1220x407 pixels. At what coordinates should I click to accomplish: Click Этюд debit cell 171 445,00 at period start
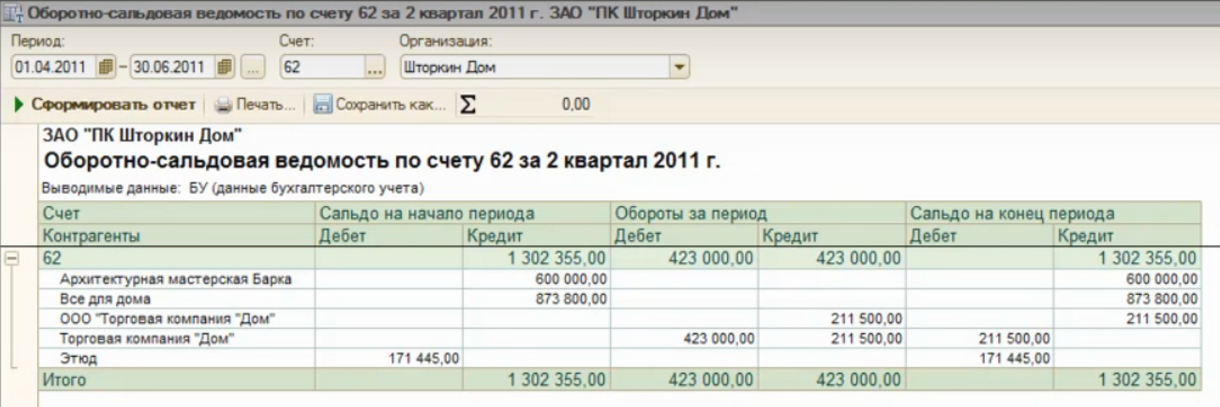point(389,357)
